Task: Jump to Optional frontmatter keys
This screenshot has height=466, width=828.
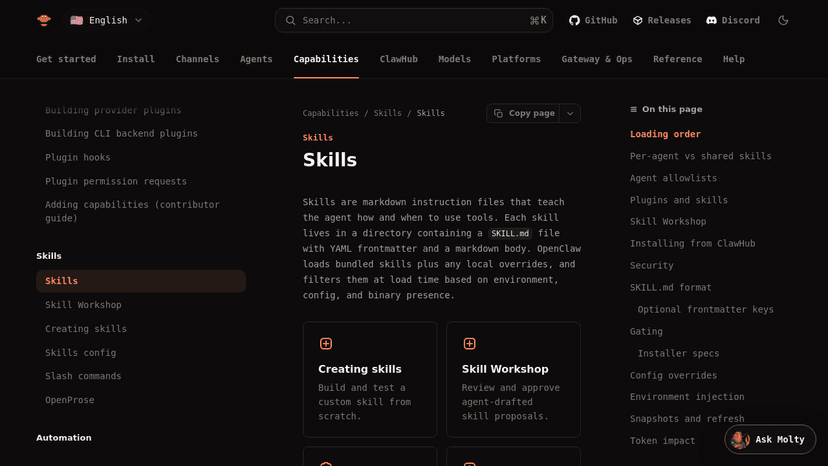Action: 705,310
